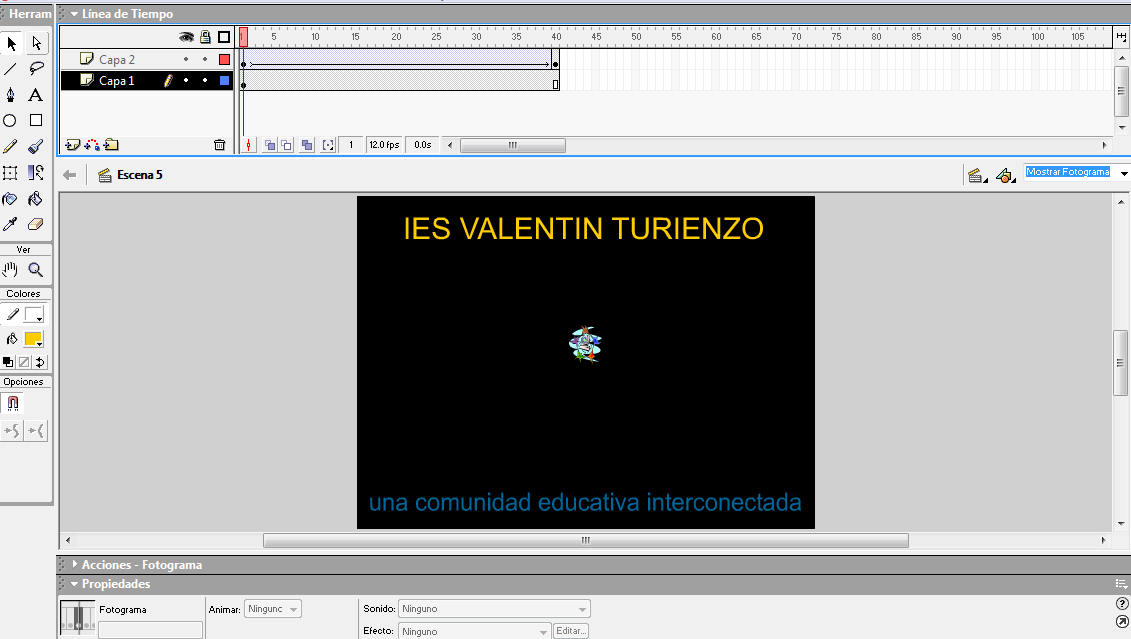Choose the Line tool
Screen dimensions: 1131x639
tap(10, 69)
